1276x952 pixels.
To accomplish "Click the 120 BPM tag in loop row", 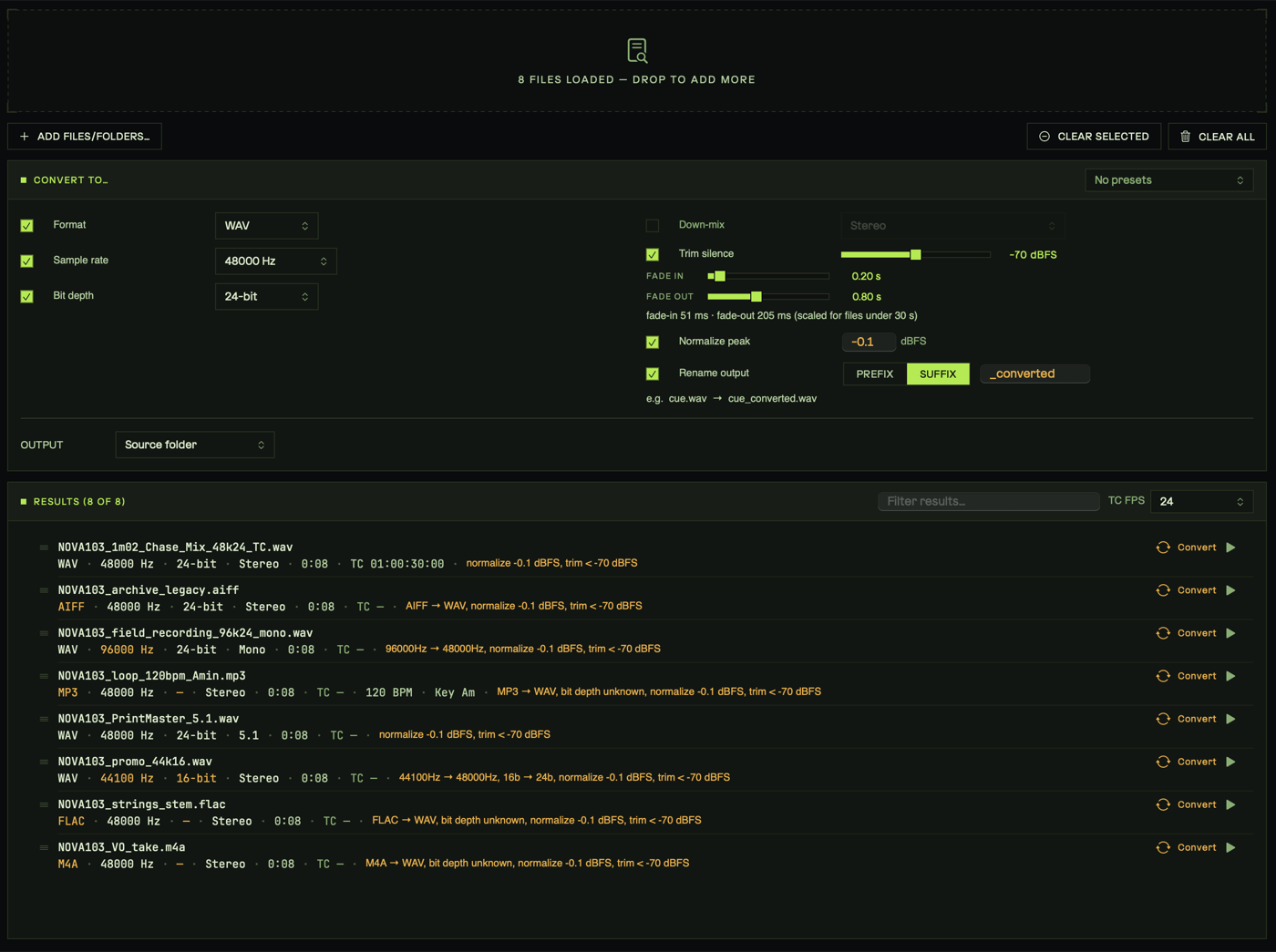I will [388, 692].
